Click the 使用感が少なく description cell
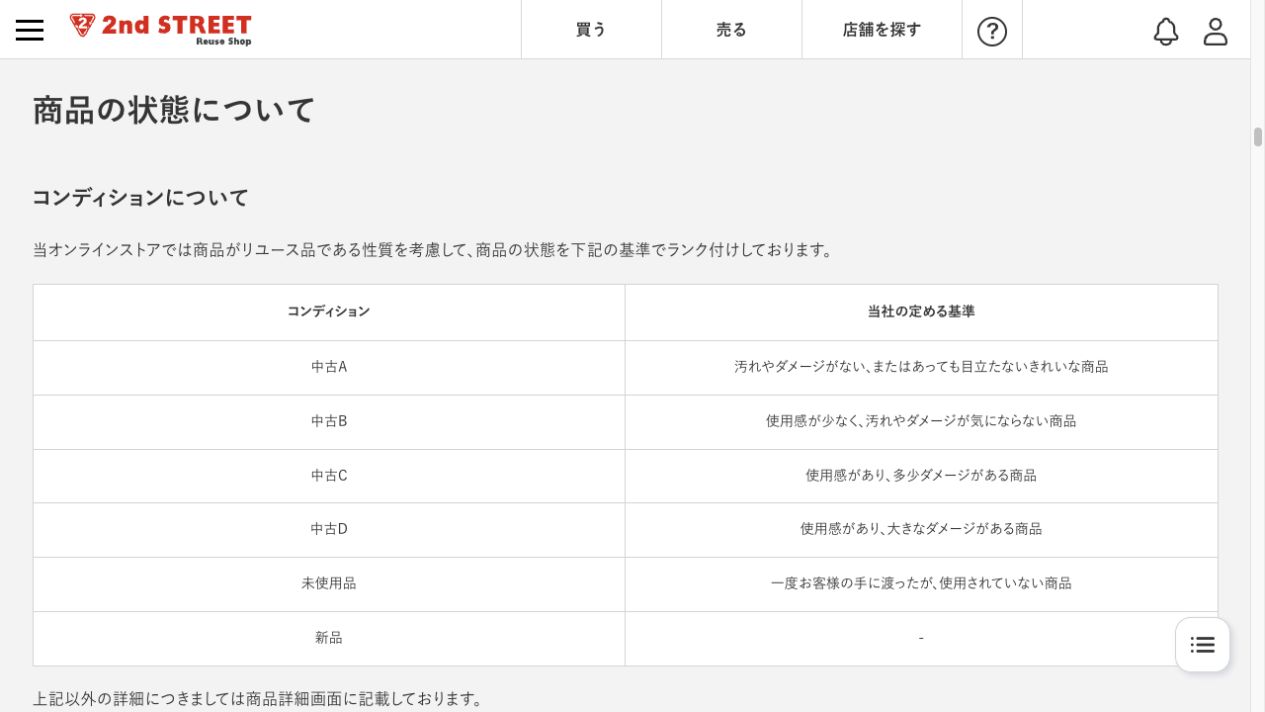This screenshot has width=1265, height=712. point(921,421)
